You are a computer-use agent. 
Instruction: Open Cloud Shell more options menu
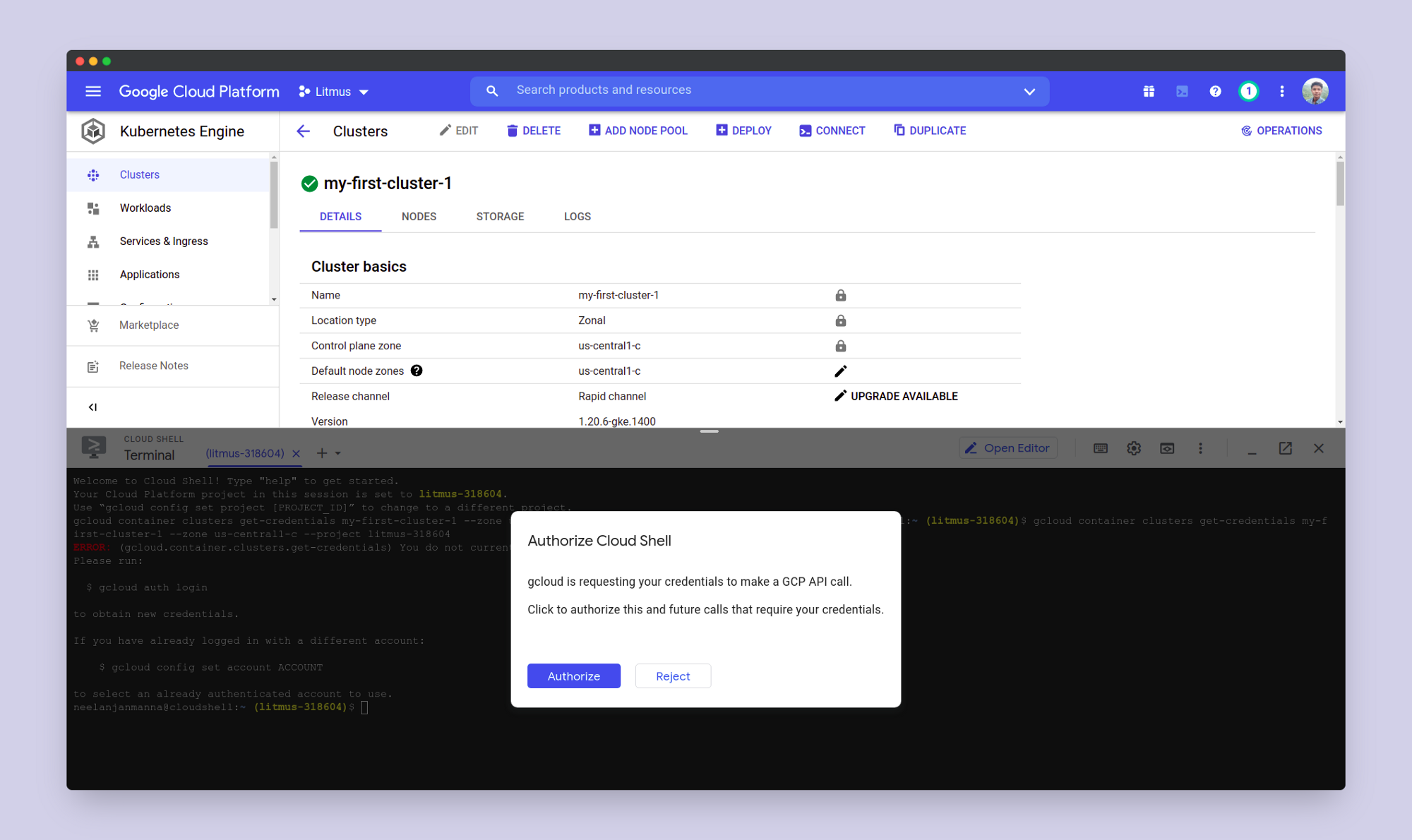[1200, 448]
